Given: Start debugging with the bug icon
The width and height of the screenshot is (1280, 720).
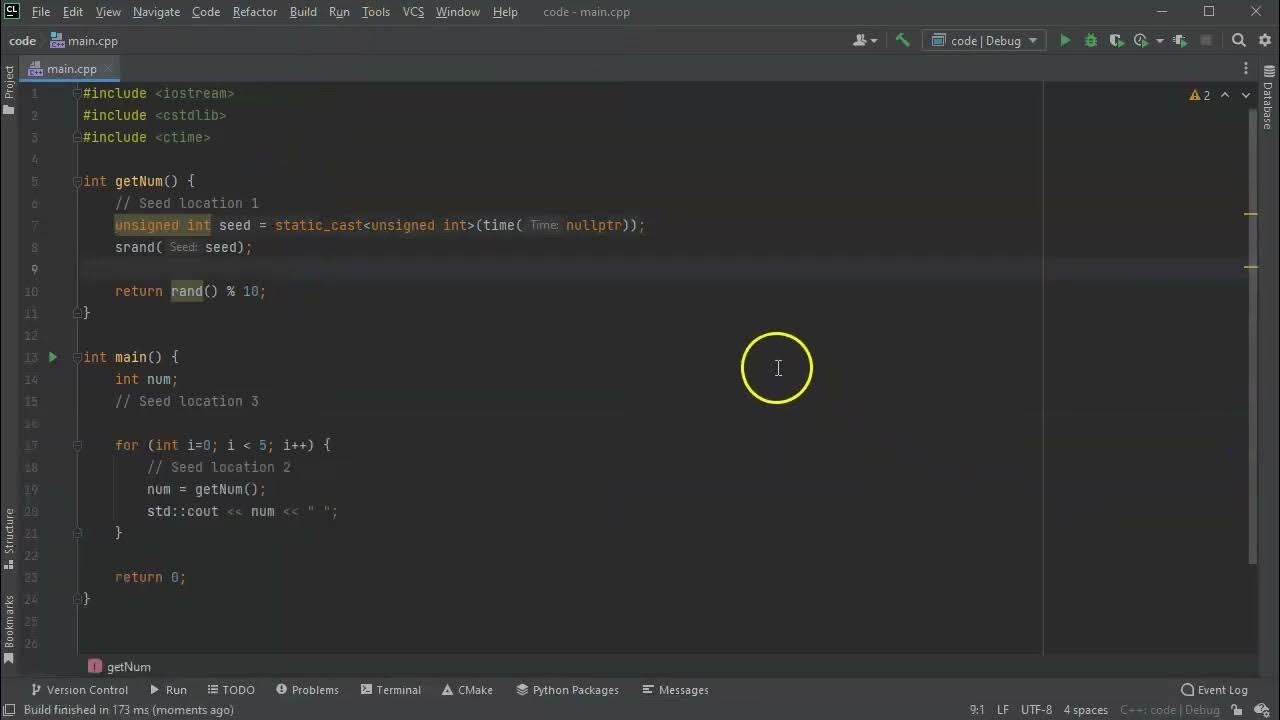Looking at the screenshot, I should (x=1091, y=41).
